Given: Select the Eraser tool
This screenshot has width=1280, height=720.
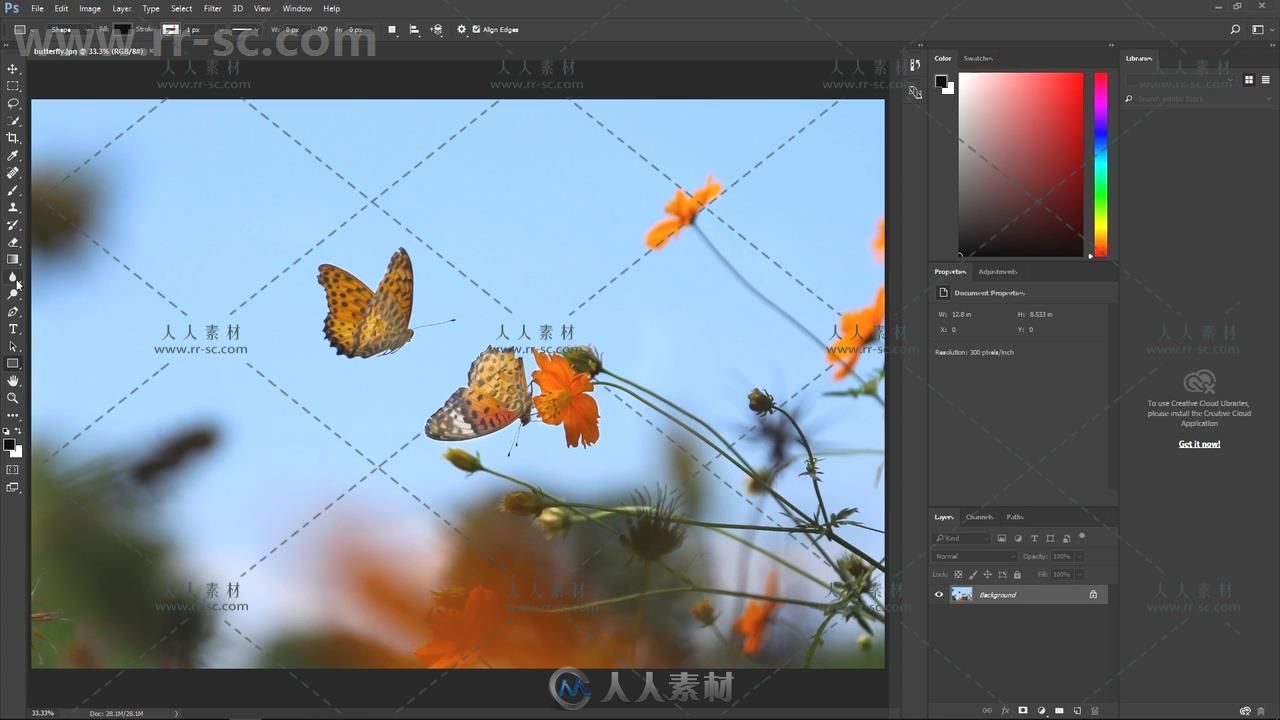Looking at the screenshot, I should pos(13,242).
